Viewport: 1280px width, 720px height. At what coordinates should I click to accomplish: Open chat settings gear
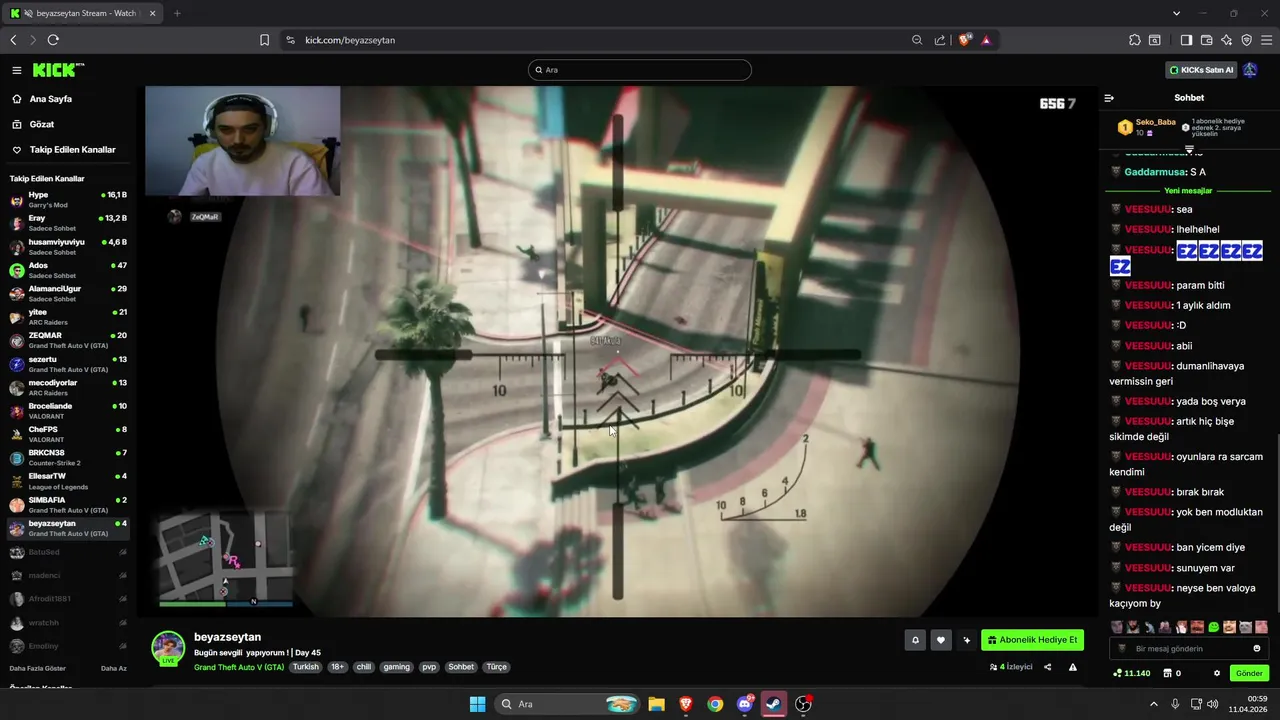[x=1217, y=673]
